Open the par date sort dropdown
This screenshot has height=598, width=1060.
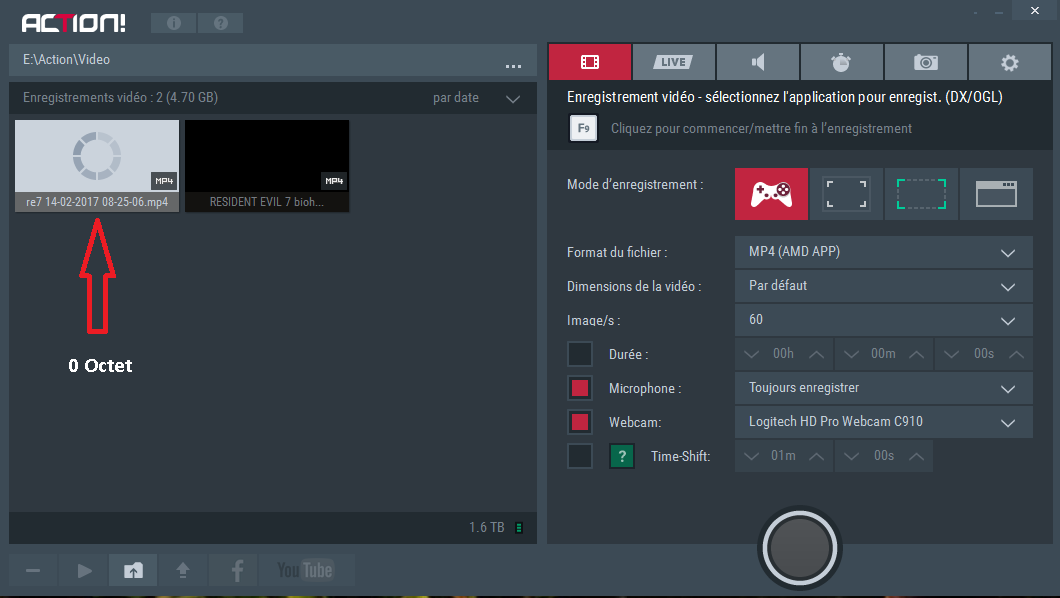[x=477, y=98]
